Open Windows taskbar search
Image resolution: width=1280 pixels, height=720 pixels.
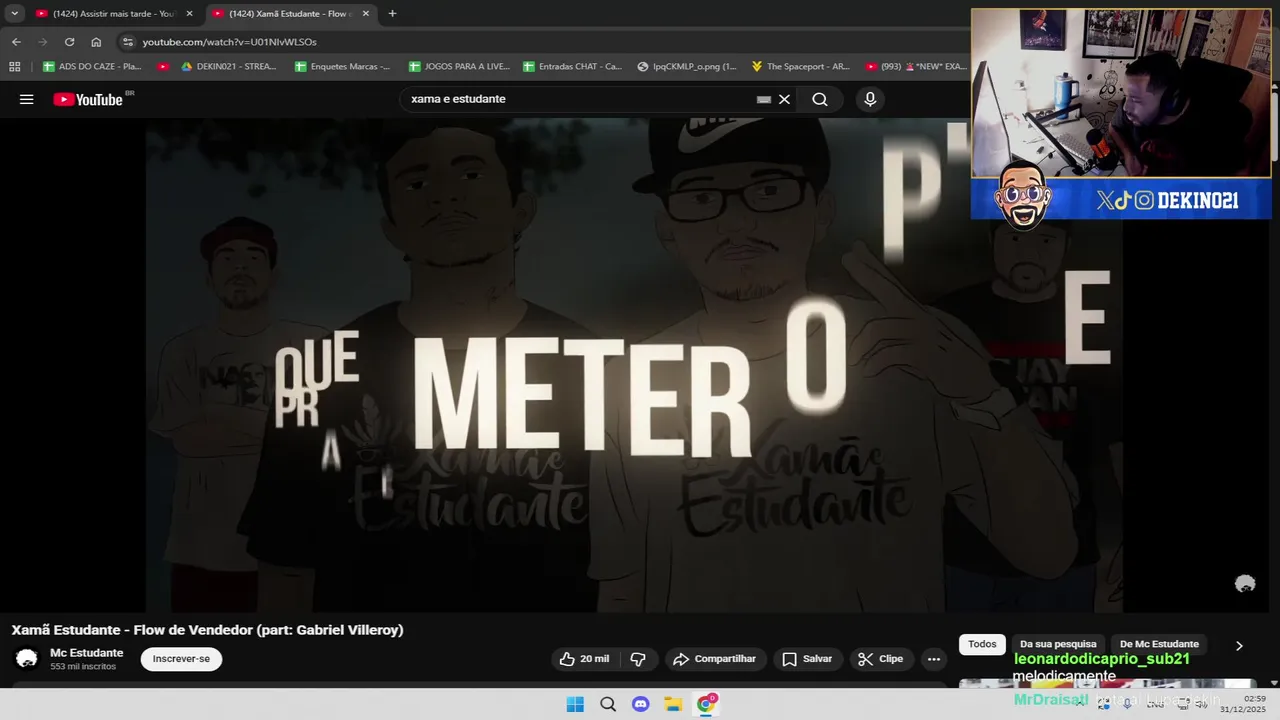(x=608, y=704)
